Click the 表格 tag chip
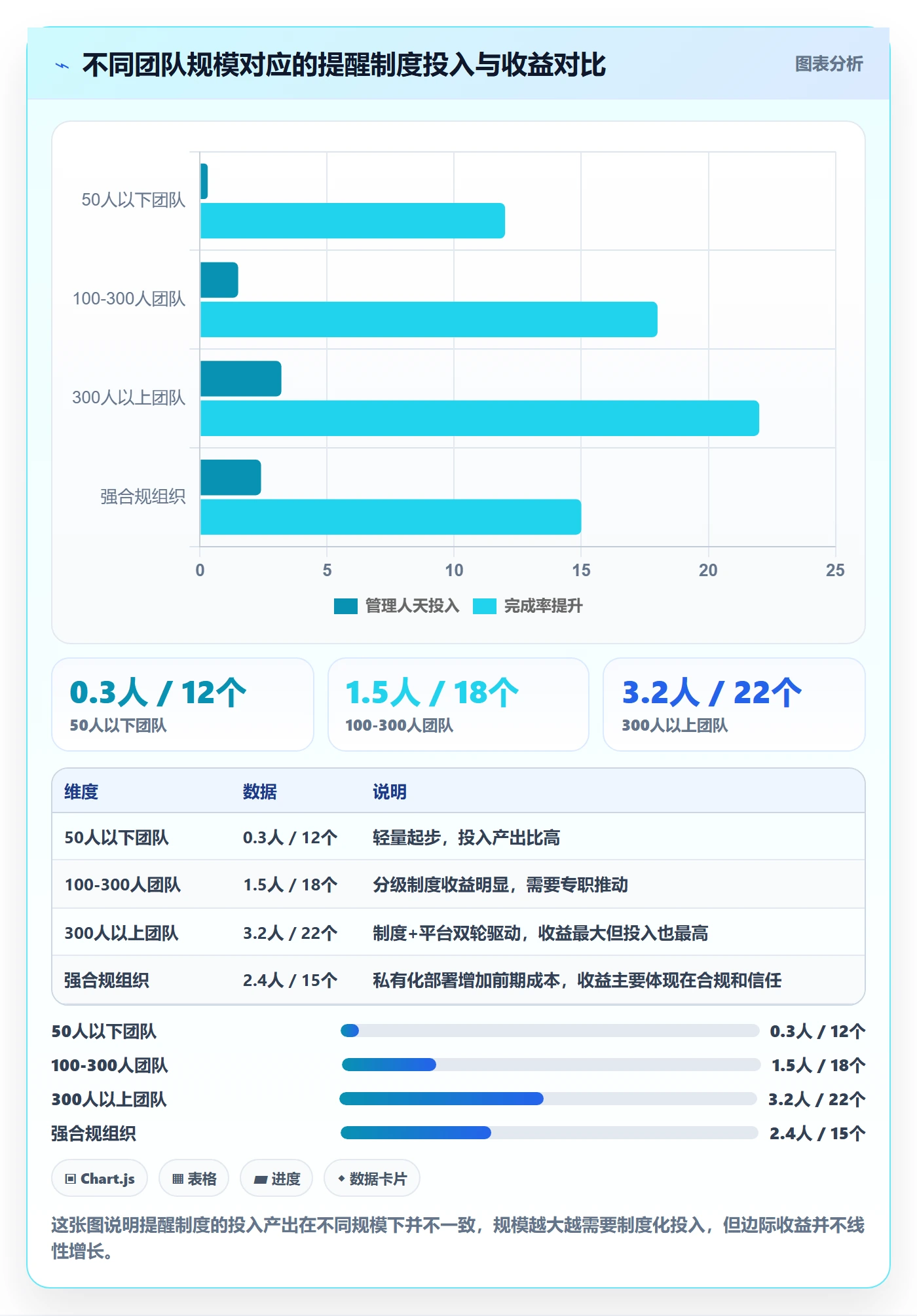This screenshot has height=1316, width=917. click(194, 1179)
